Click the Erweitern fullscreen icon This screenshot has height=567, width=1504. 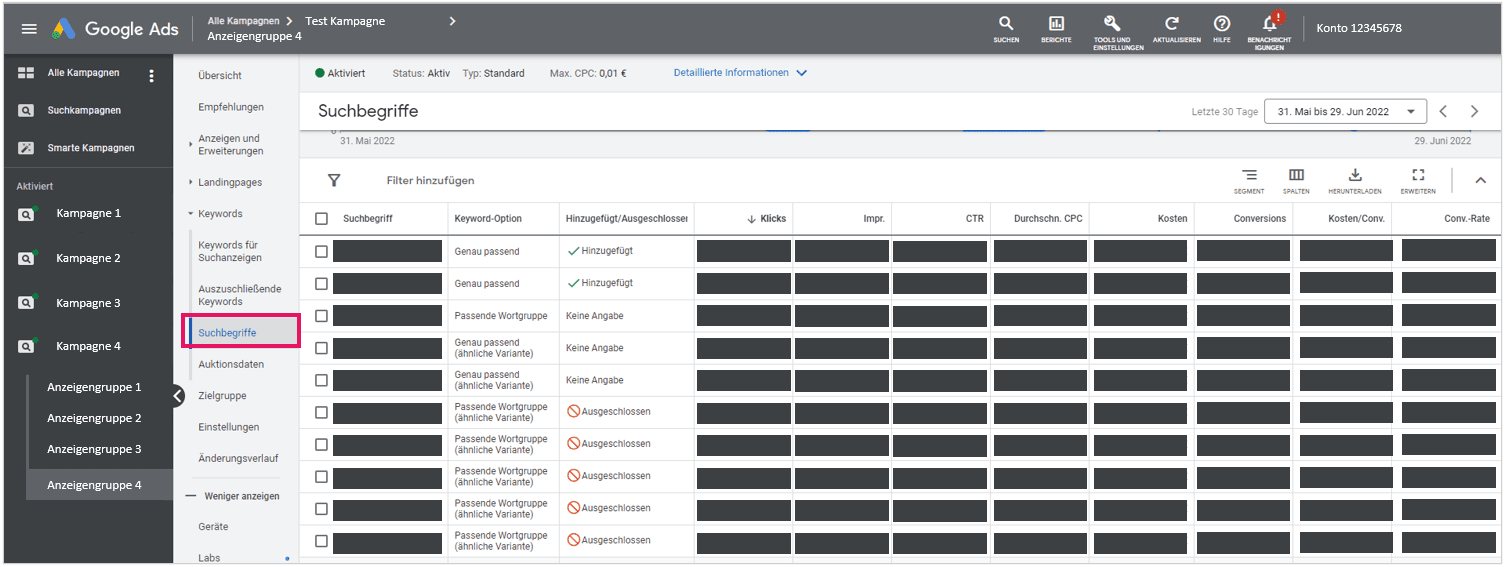(1418, 180)
